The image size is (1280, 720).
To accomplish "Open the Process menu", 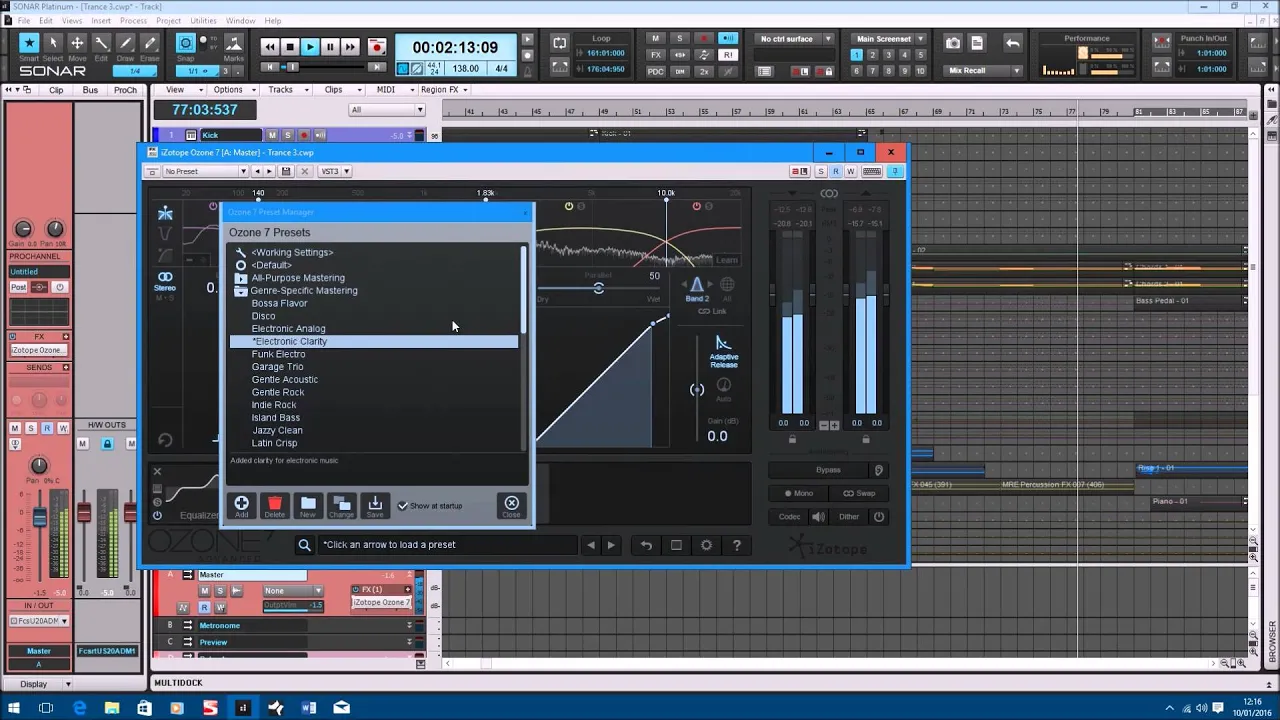I will [x=133, y=20].
